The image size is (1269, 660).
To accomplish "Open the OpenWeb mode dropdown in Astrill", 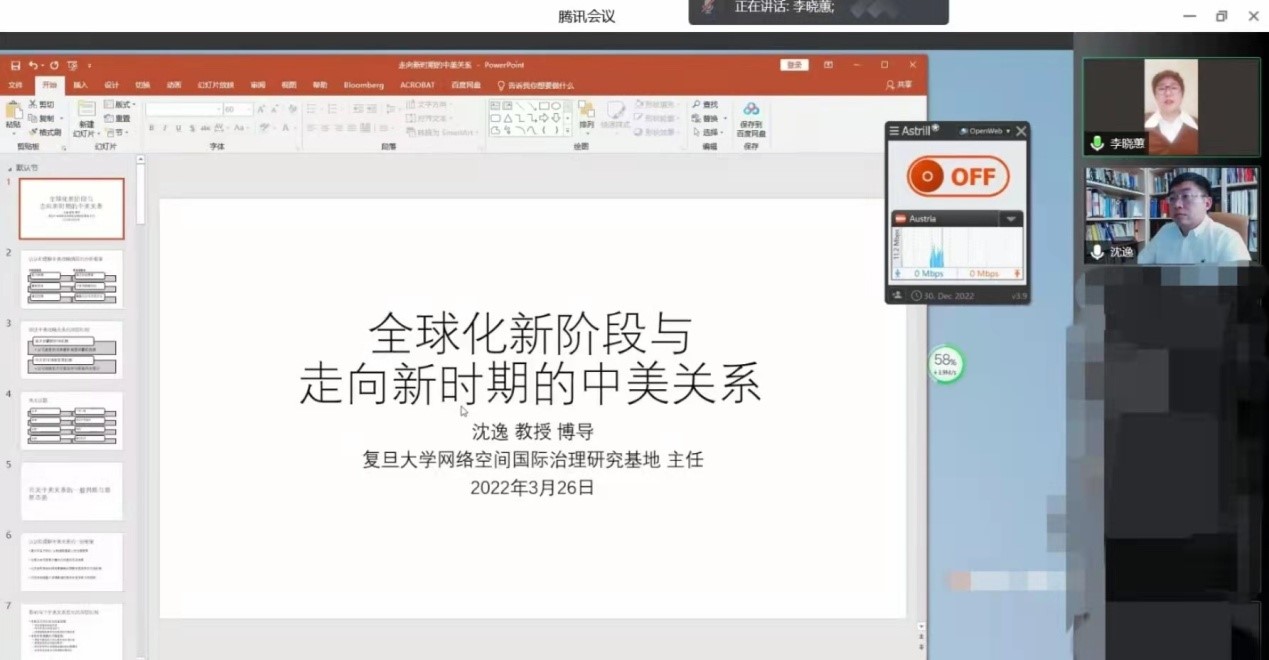I will click(x=986, y=131).
